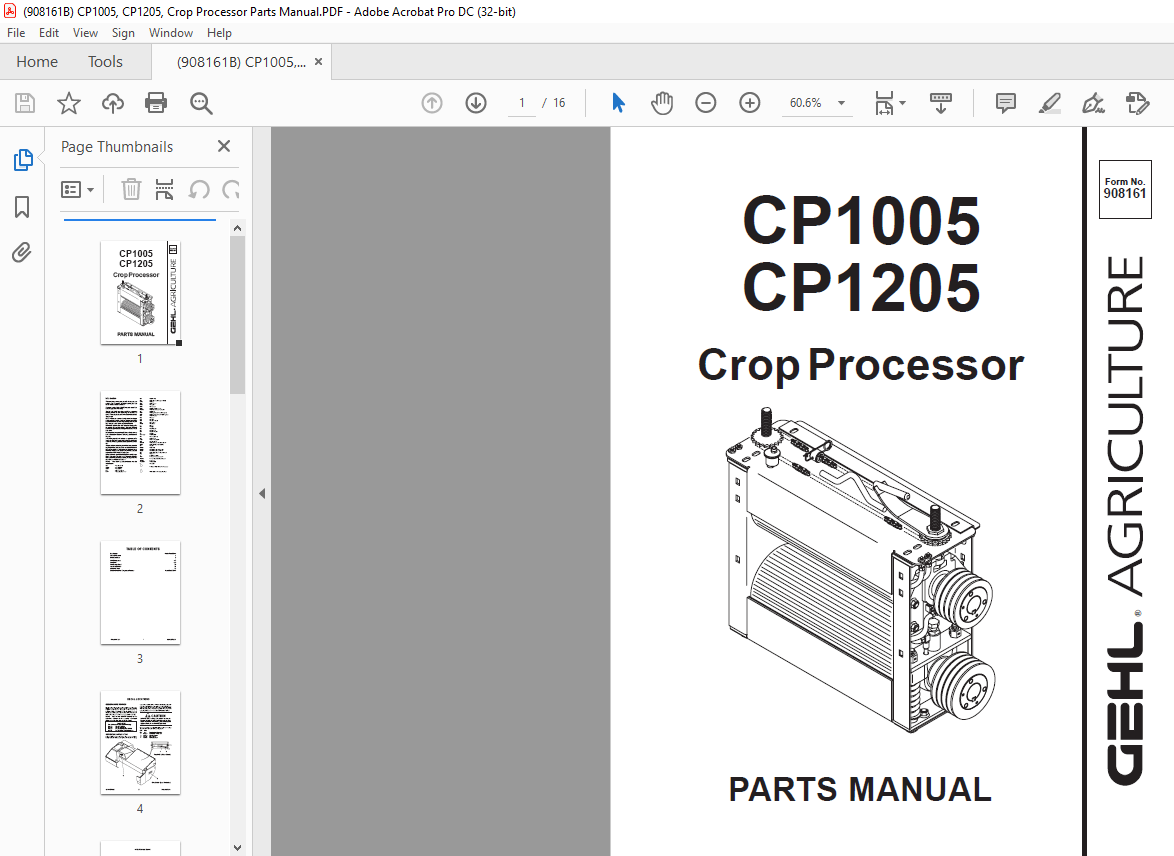Select page 2 thumbnail

click(140, 443)
